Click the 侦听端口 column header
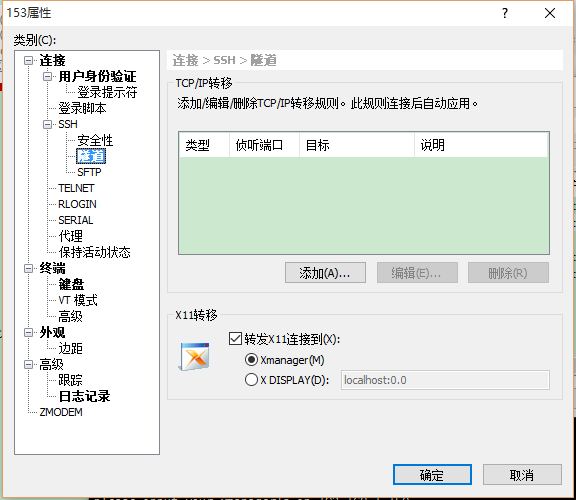Viewport: 576px width, 500px height. pos(264,145)
